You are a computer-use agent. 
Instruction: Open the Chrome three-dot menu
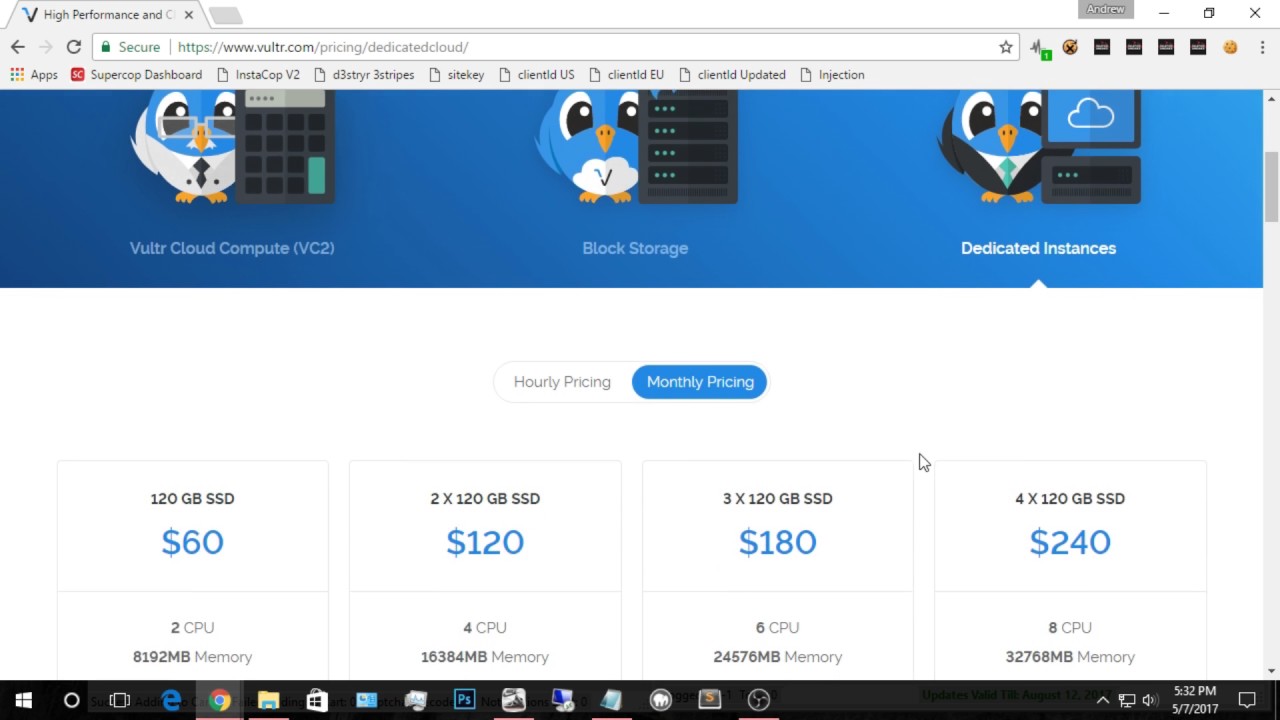(x=1262, y=47)
